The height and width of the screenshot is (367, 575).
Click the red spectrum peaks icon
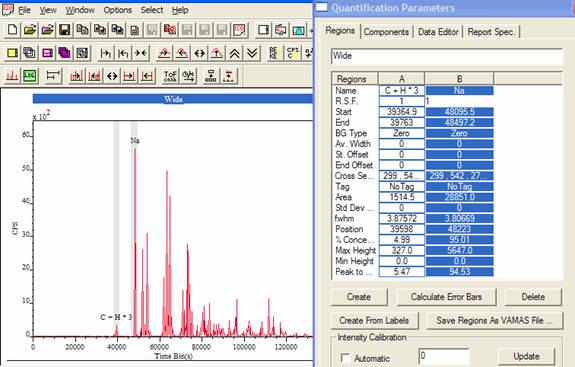[x=12, y=76]
